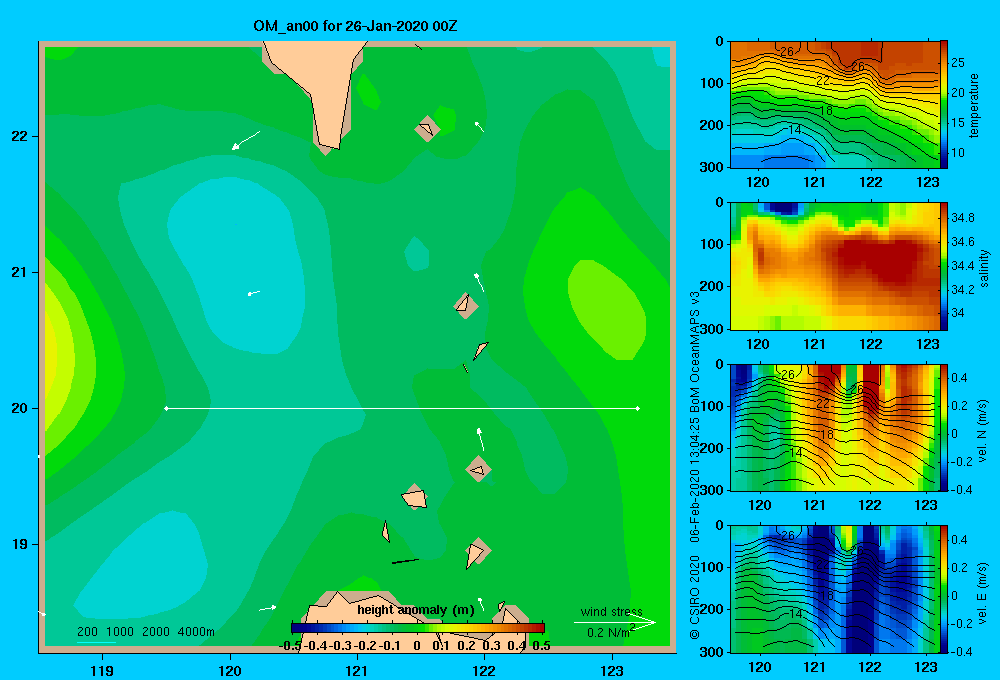The height and width of the screenshot is (680, 1000).
Task: Click the vel. N color scale bar
Action: pyautogui.click(x=944, y=427)
